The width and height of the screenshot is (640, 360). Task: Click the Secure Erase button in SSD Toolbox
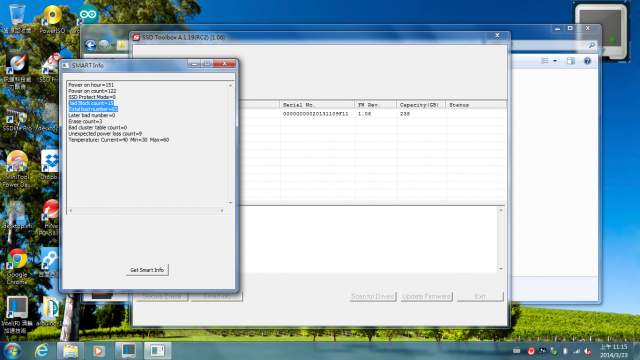click(x=162, y=297)
